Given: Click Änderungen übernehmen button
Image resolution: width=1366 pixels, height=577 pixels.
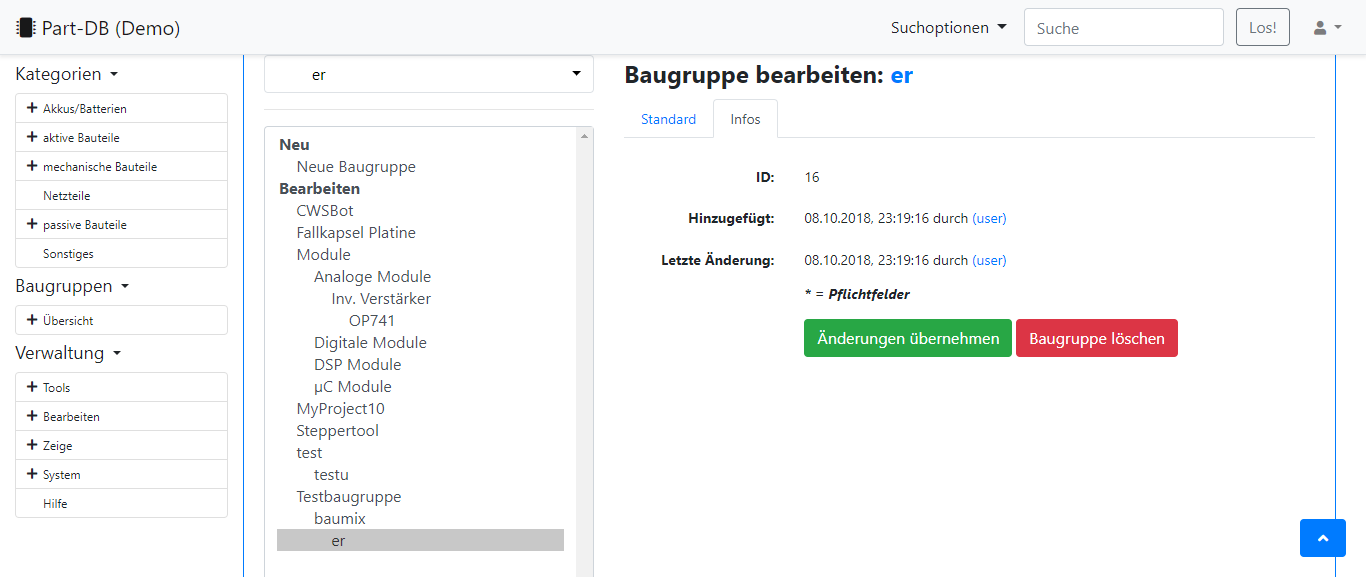Looking at the screenshot, I should pos(908,338).
